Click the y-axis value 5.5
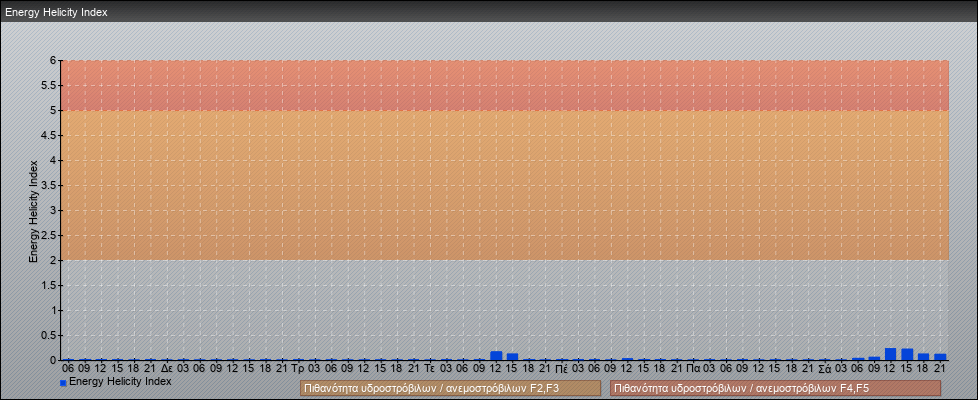The width and height of the screenshot is (978, 400). point(47,85)
